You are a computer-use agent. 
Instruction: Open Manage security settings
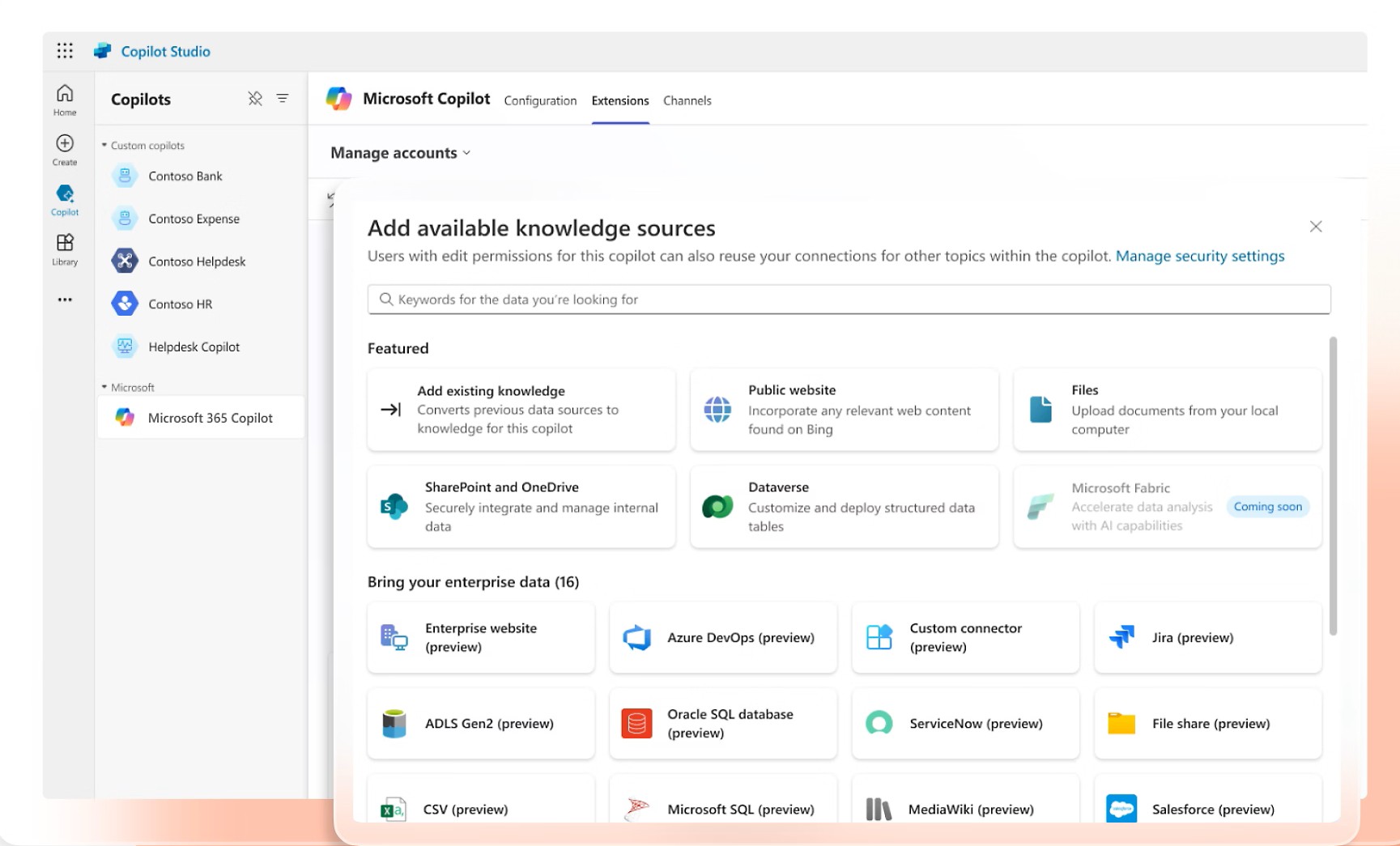[x=1200, y=256]
